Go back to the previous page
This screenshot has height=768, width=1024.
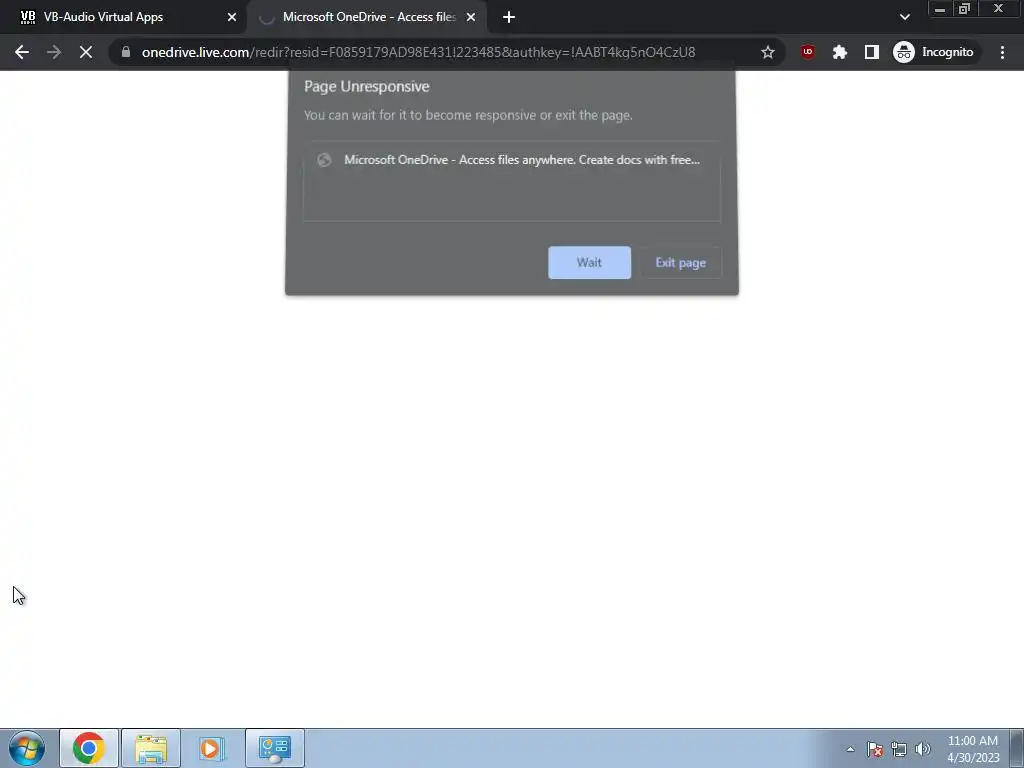pyautogui.click(x=22, y=52)
